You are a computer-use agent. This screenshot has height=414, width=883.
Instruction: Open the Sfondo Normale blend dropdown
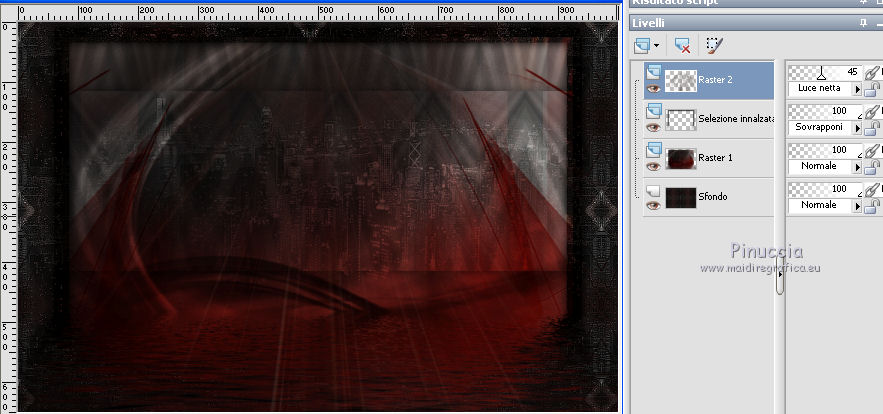[x=858, y=206]
